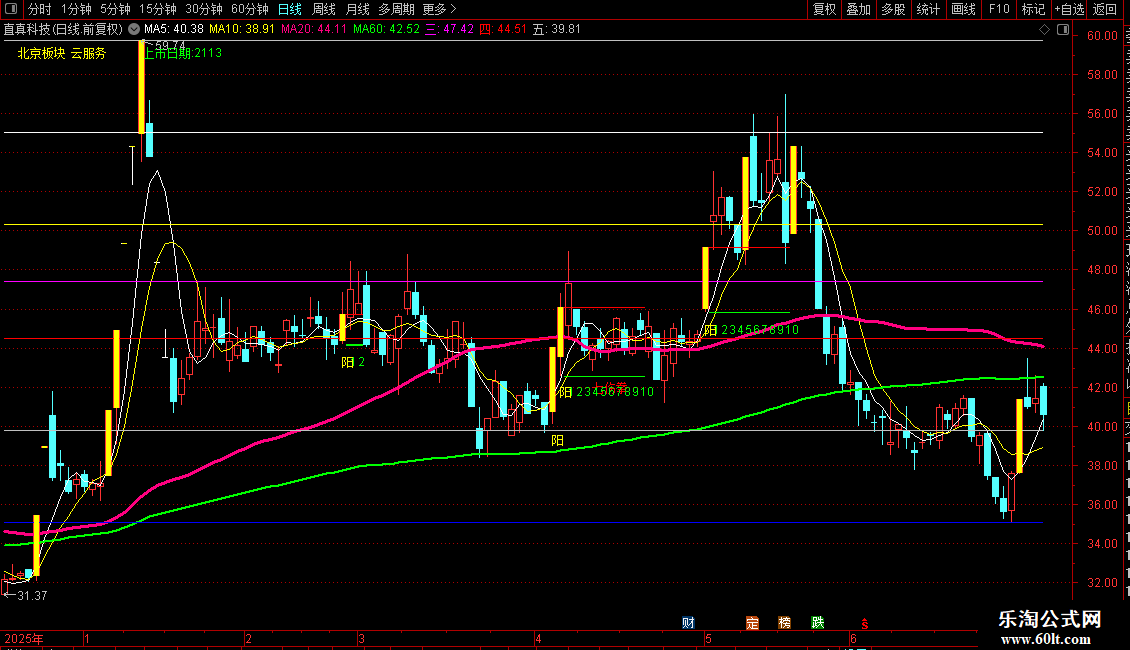Click the diamond marker icon near price axis
The width and height of the screenshot is (1130, 650).
(x=1044, y=29)
